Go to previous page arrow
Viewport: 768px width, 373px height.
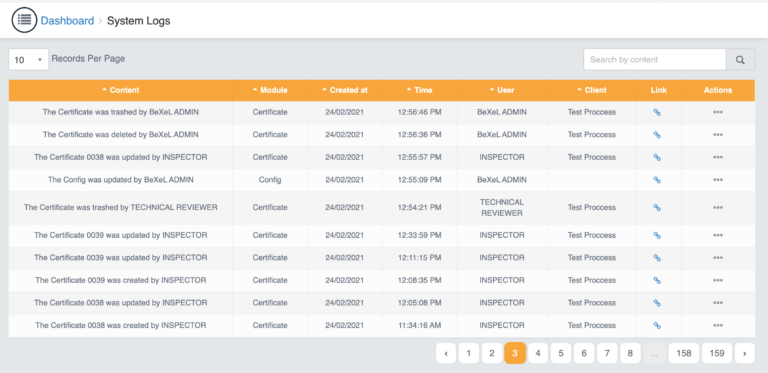(x=446, y=353)
